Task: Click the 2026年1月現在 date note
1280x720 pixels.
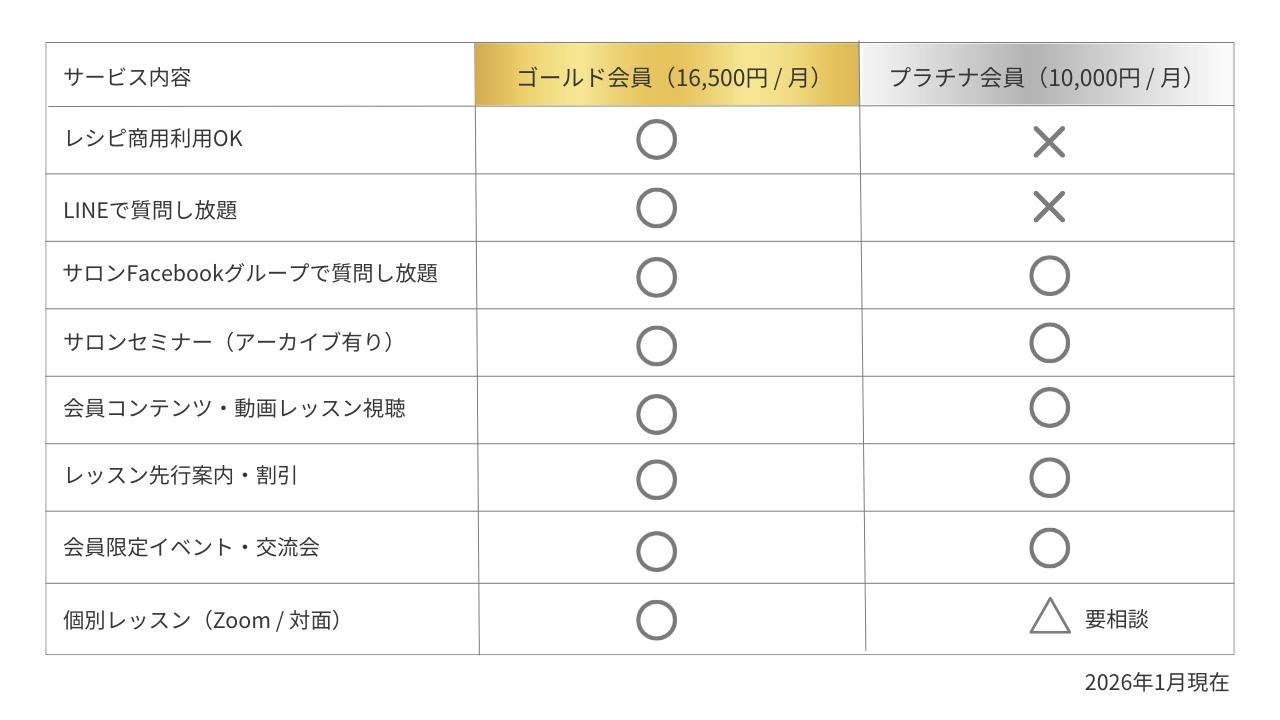Action: (1157, 683)
